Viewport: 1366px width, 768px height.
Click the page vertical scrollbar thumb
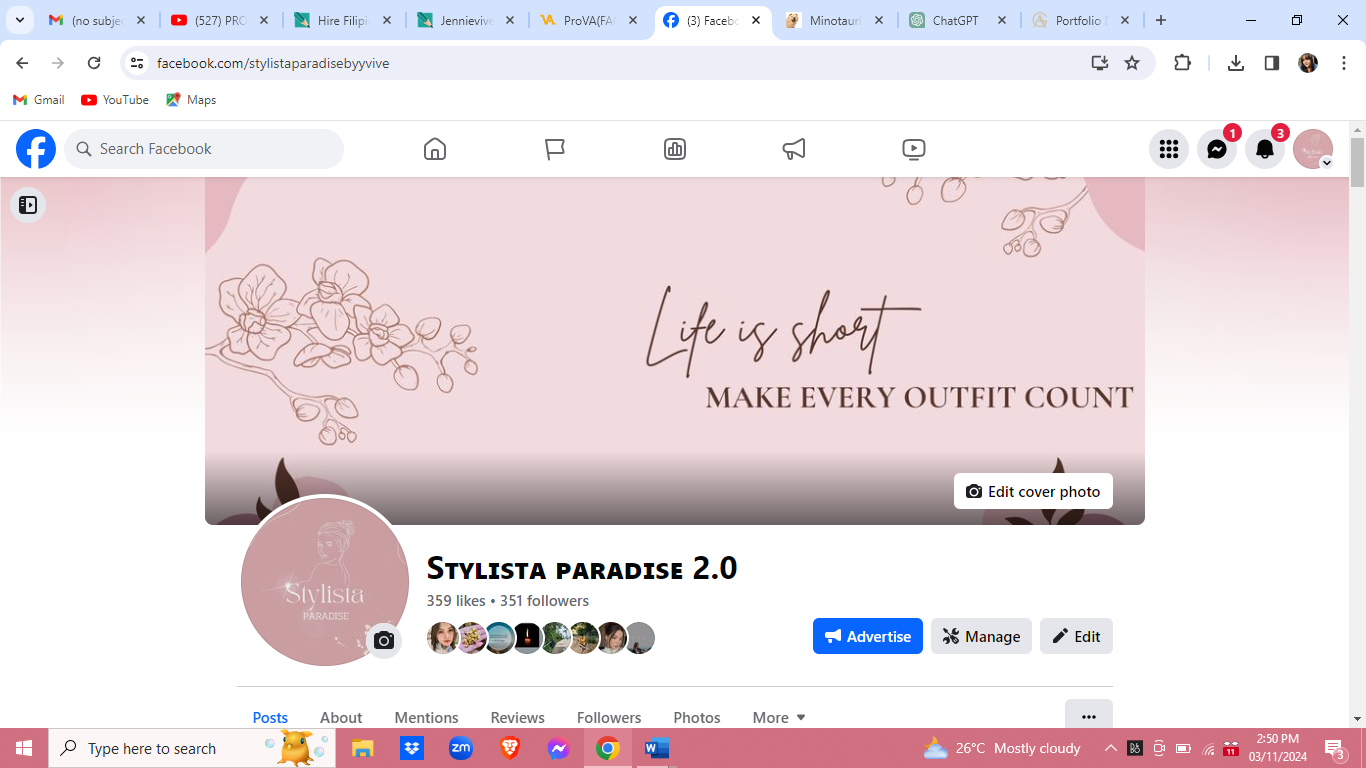[1357, 162]
